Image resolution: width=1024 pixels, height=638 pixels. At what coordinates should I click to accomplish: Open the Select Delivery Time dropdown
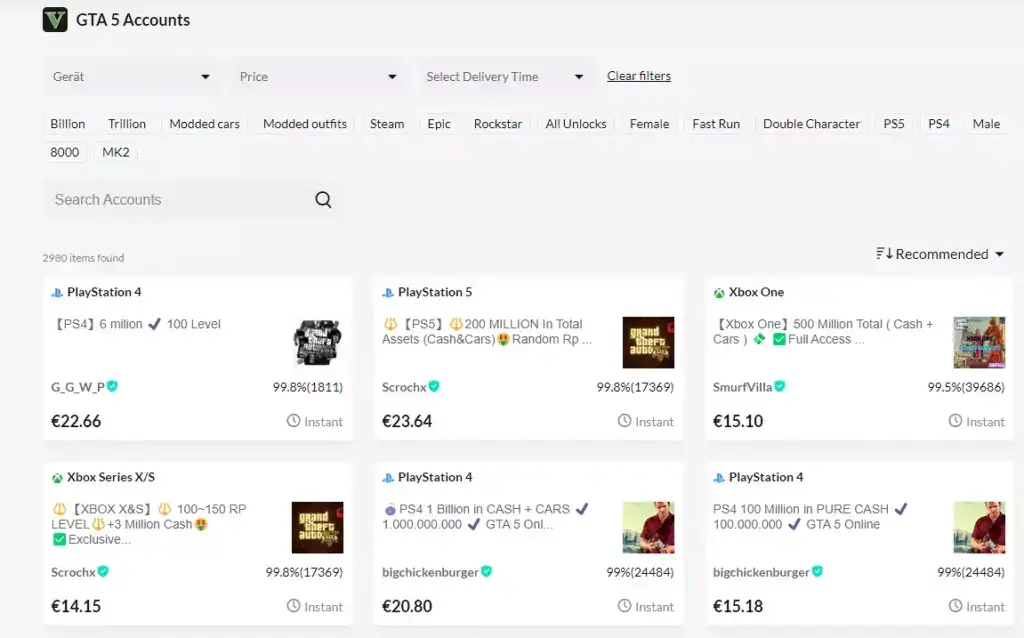(x=505, y=77)
